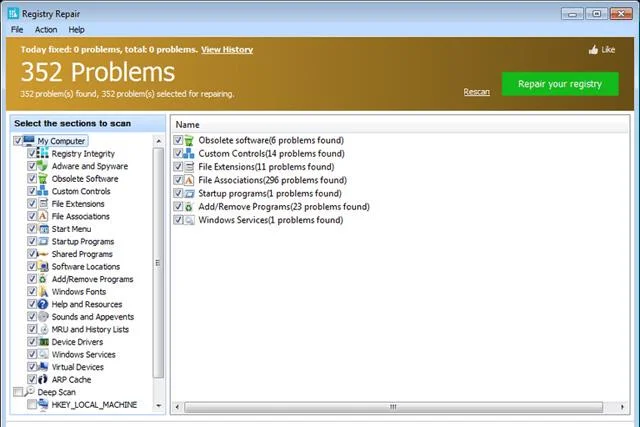Click the Help and Resources question icon
Screen dimensions: 640x427
pyautogui.click(x=42, y=304)
